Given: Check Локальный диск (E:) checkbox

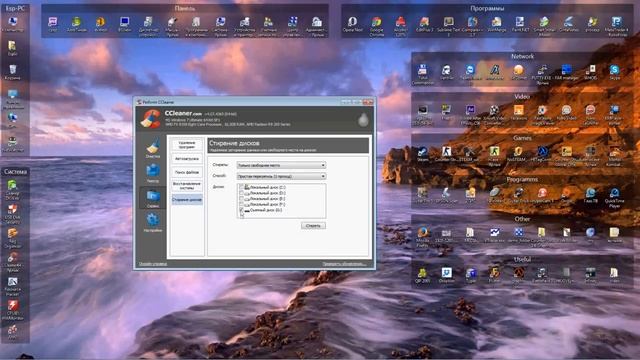Looking at the screenshot, I should tap(242, 199).
